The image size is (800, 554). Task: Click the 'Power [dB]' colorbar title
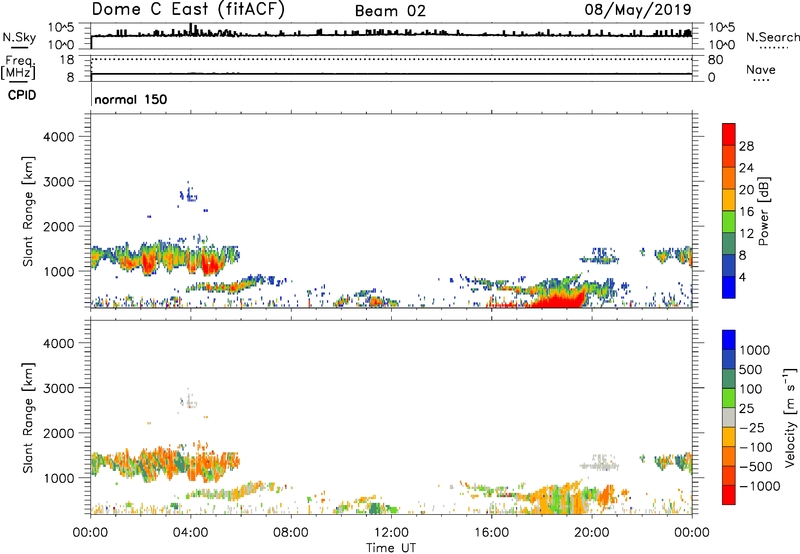[763, 211]
